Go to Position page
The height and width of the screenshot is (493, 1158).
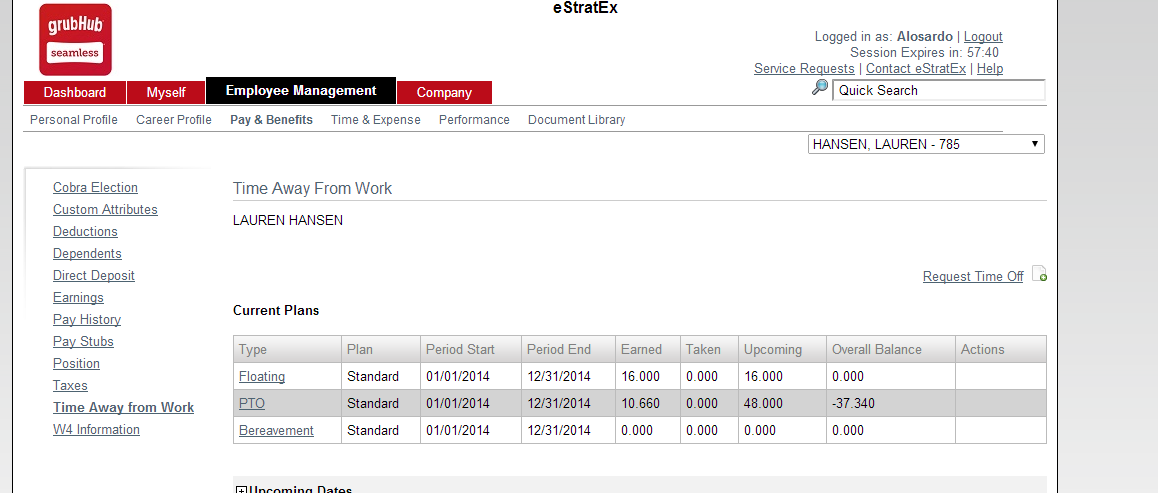pos(76,363)
